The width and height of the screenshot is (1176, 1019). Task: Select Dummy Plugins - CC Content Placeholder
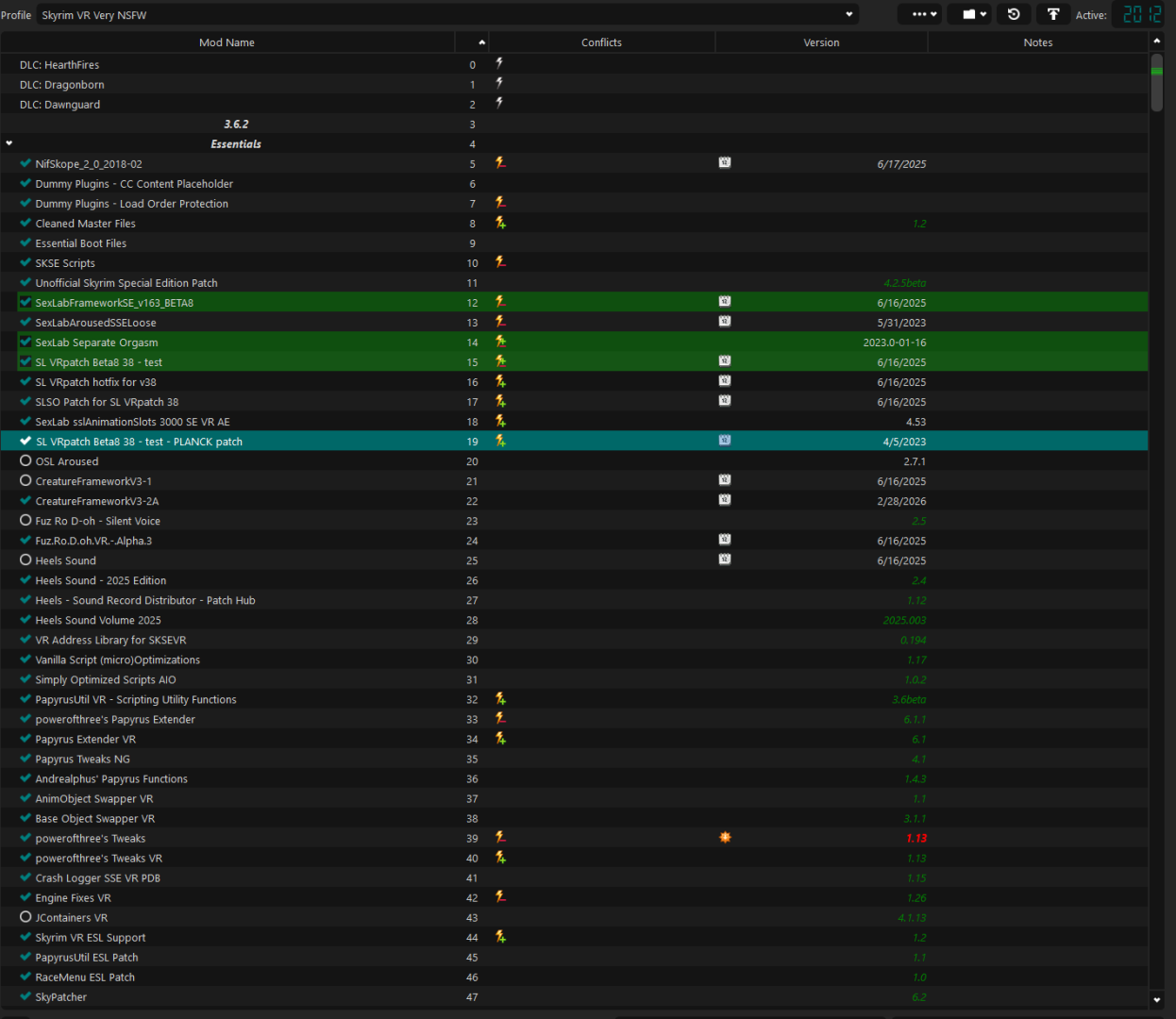[574, 183]
